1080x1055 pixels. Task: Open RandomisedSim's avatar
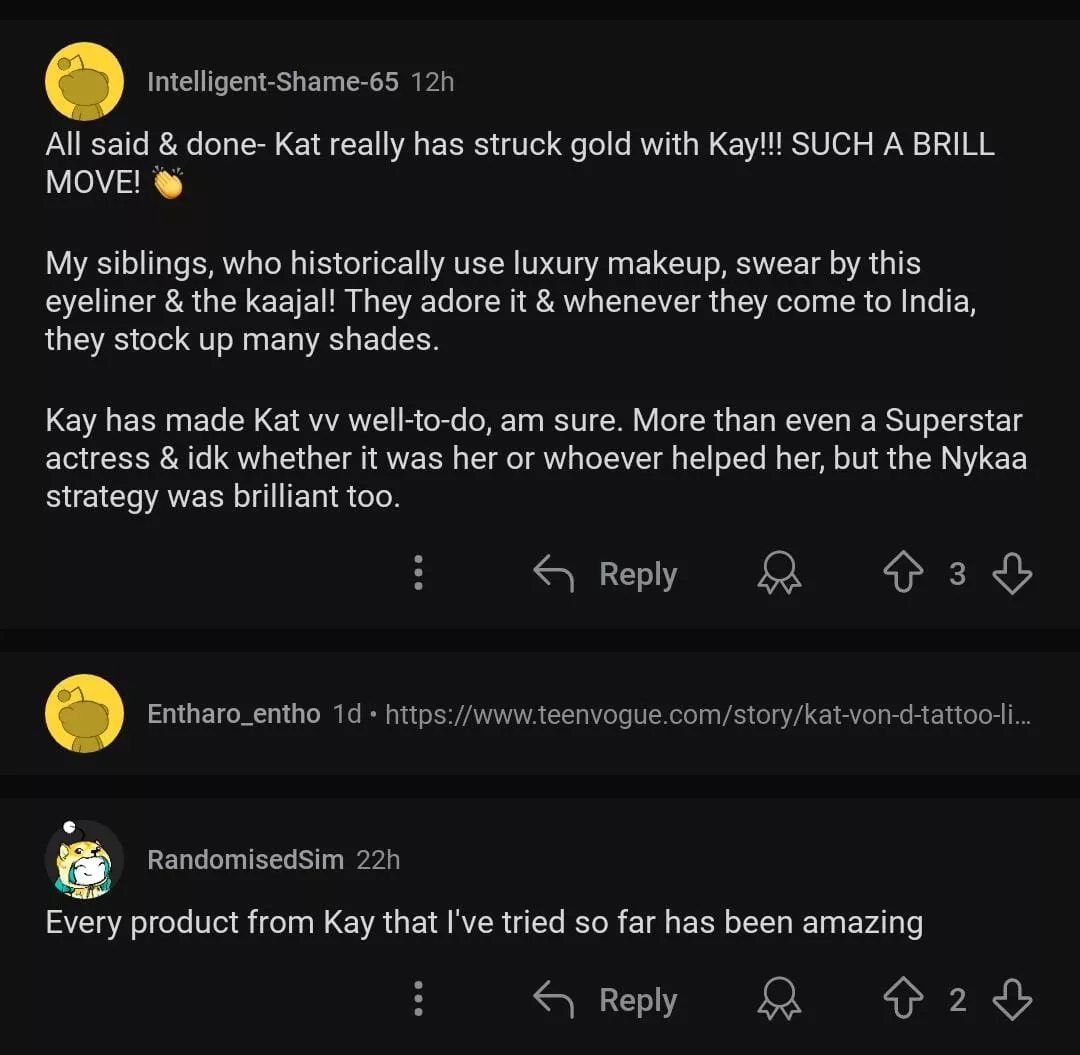(x=84, y=859)
